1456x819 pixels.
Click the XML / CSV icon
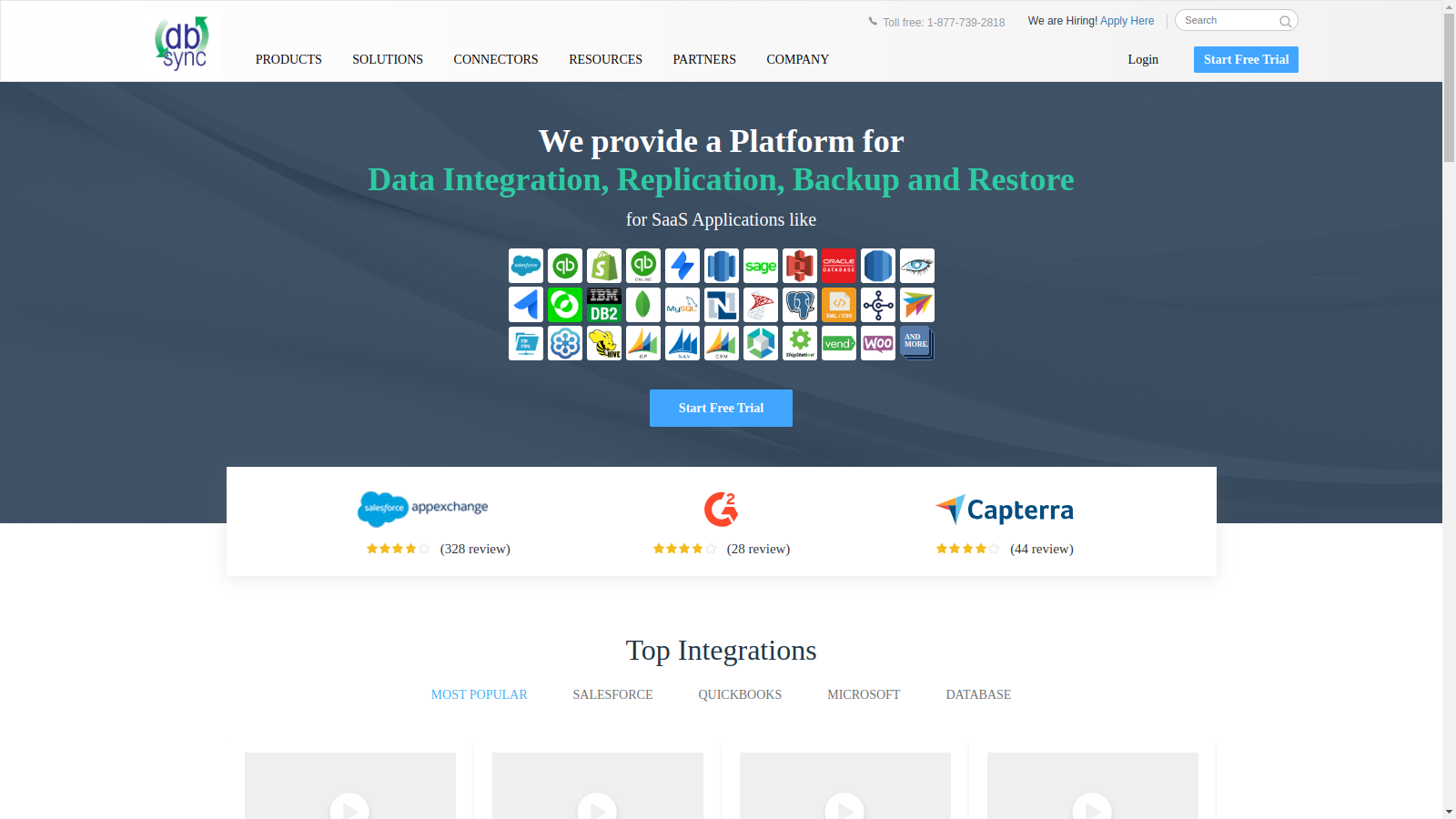tap(839, 305)
